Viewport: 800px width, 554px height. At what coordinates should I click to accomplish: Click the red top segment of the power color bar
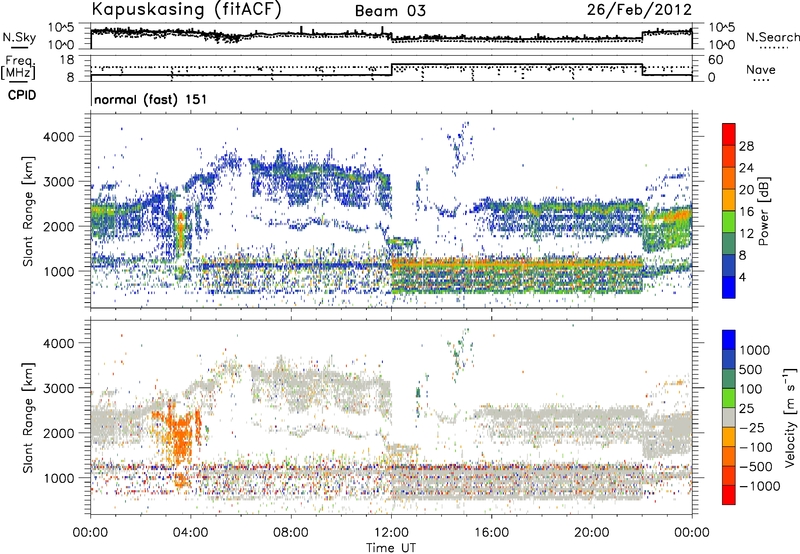pyautogui.click(x=729, y=134)
